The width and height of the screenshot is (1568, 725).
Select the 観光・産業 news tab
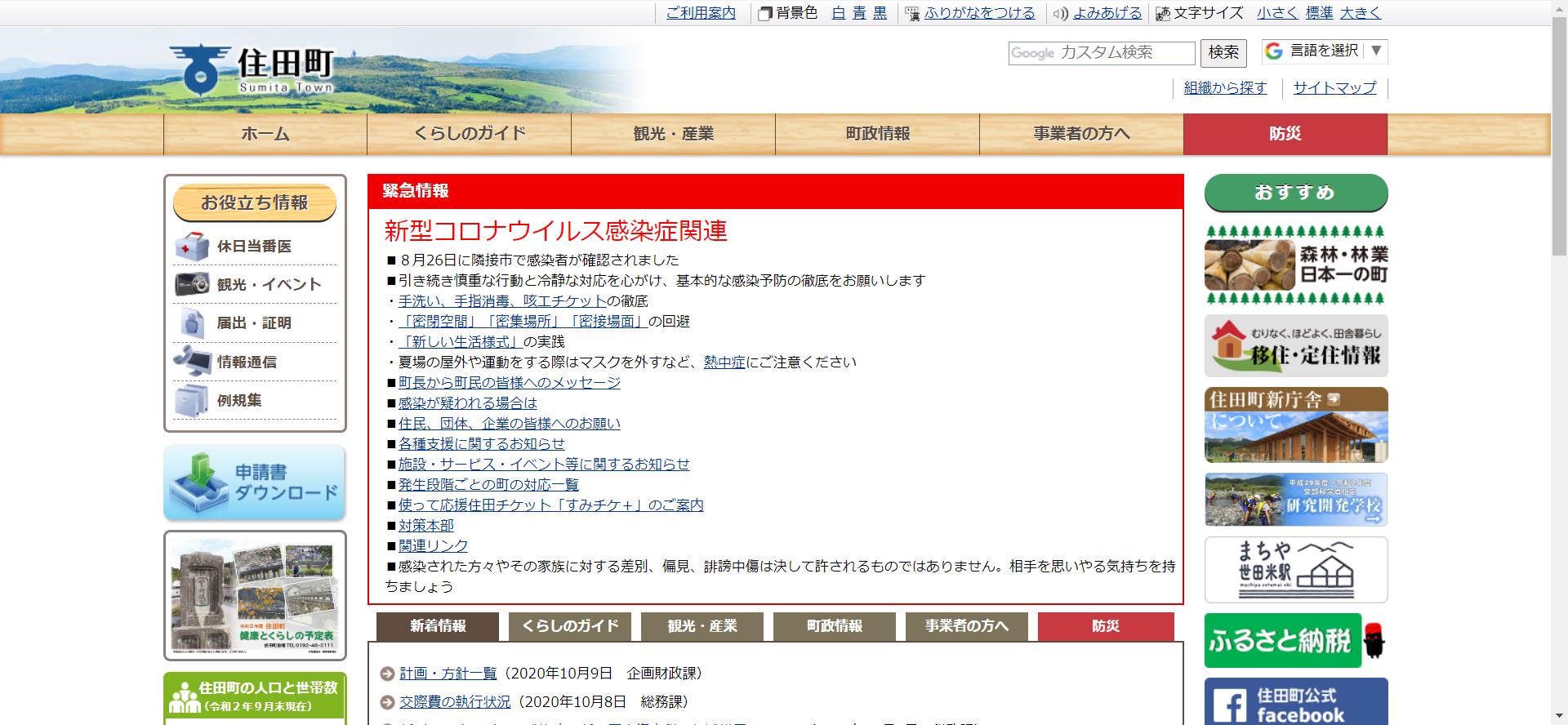click(702, 626)
